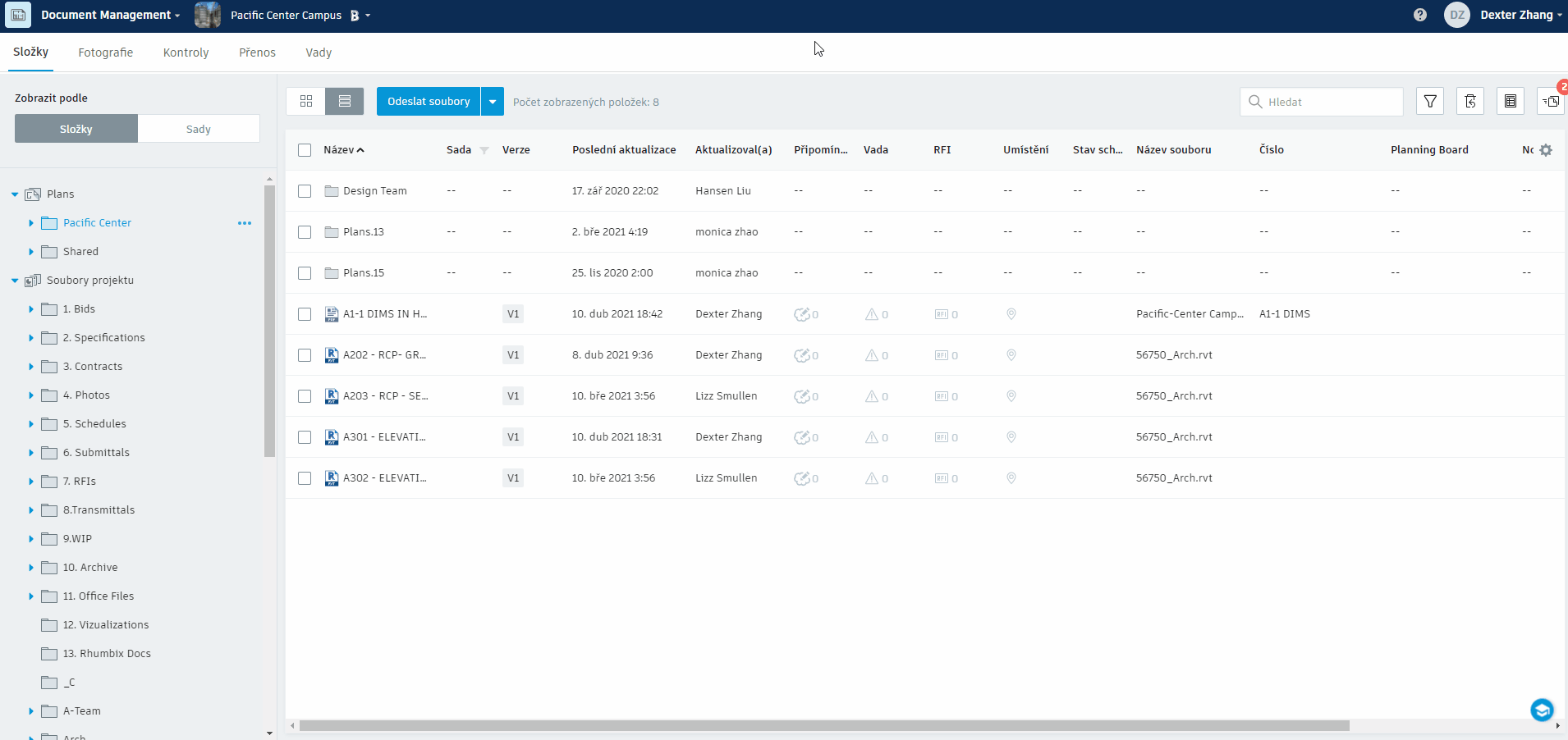This screenshot has height=740, width=1568.
Task: Expand the 7. RFIs folder
Action: click(x=31, y=482)
